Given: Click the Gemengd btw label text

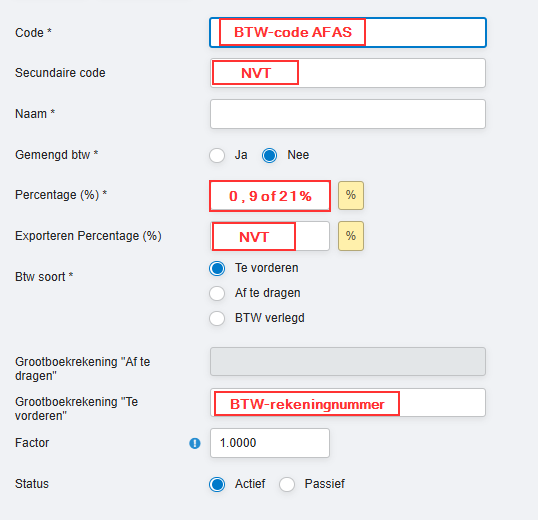Looking at the screenshot, I should (57, 155).
